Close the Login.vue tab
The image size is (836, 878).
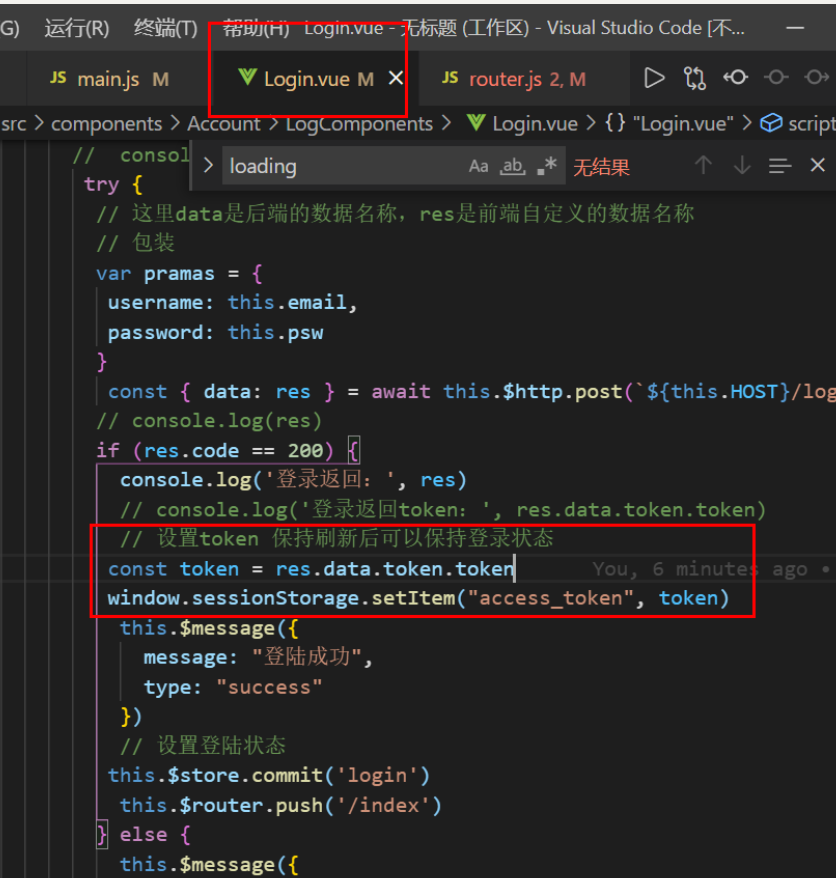click(x=396, y=78)
